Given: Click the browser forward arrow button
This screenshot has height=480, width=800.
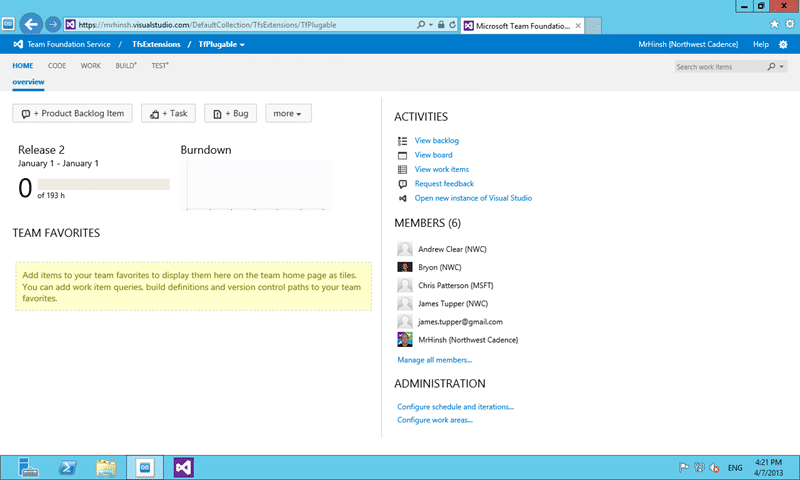Looking at the screenshot, I should coord(53,24).
